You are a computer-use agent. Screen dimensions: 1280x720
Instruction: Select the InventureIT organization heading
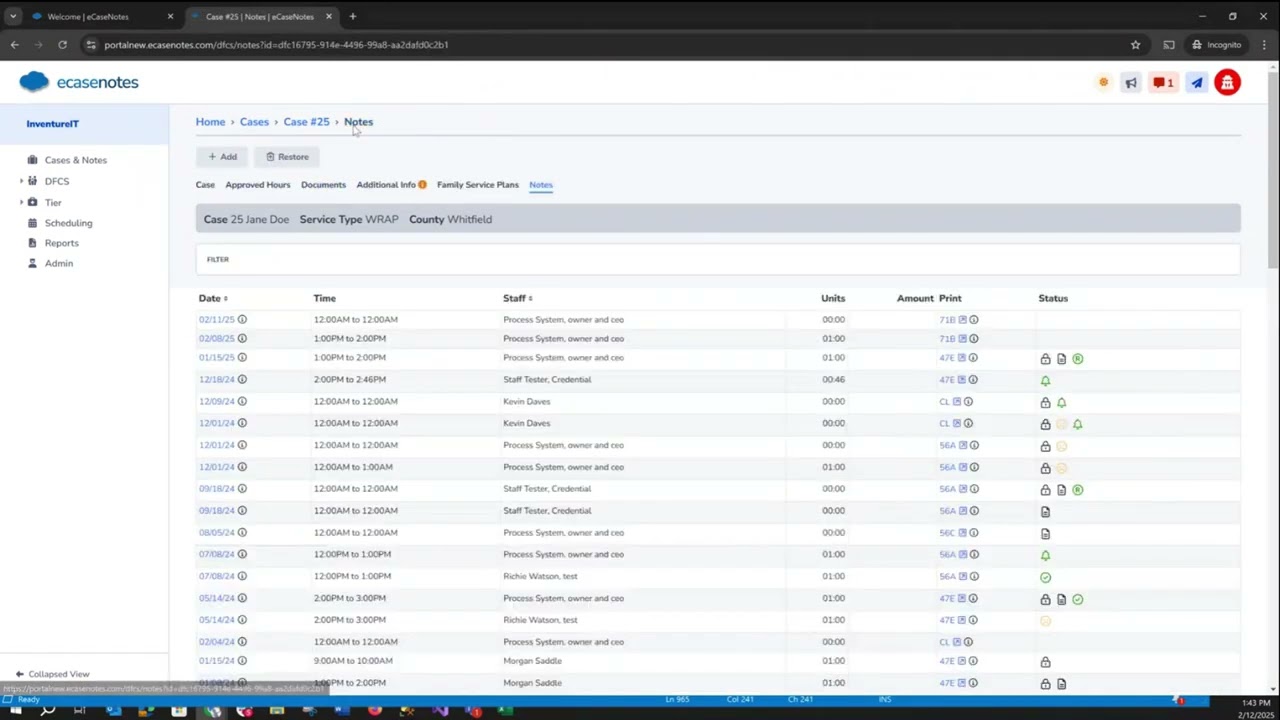click(52, 124)
